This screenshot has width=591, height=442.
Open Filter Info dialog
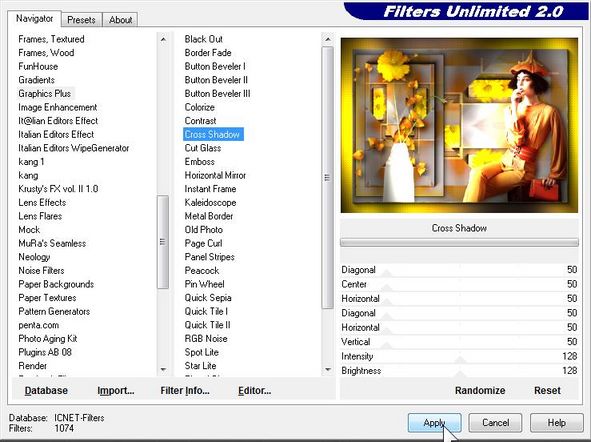(x=185, y=390)
